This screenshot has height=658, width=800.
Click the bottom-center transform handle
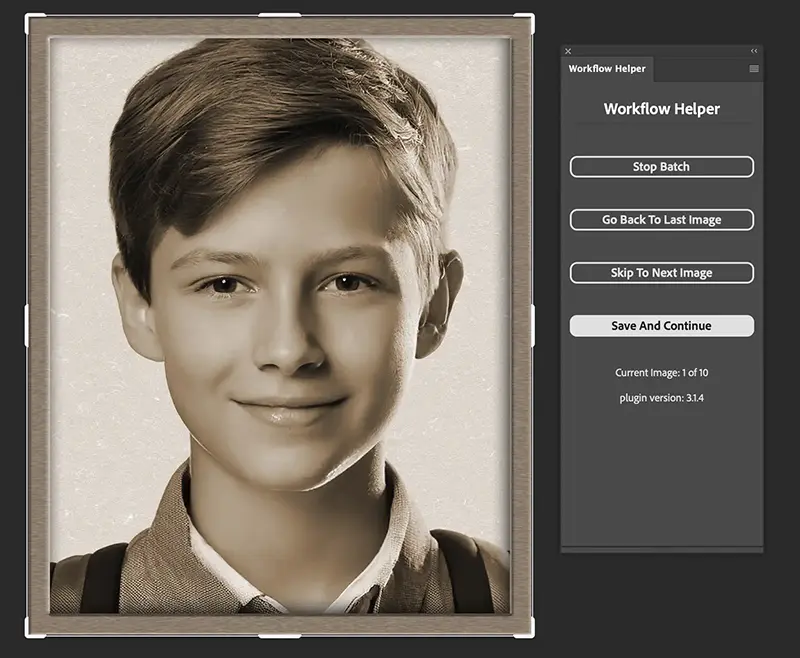pyautogui.click(x=280, y=636)
